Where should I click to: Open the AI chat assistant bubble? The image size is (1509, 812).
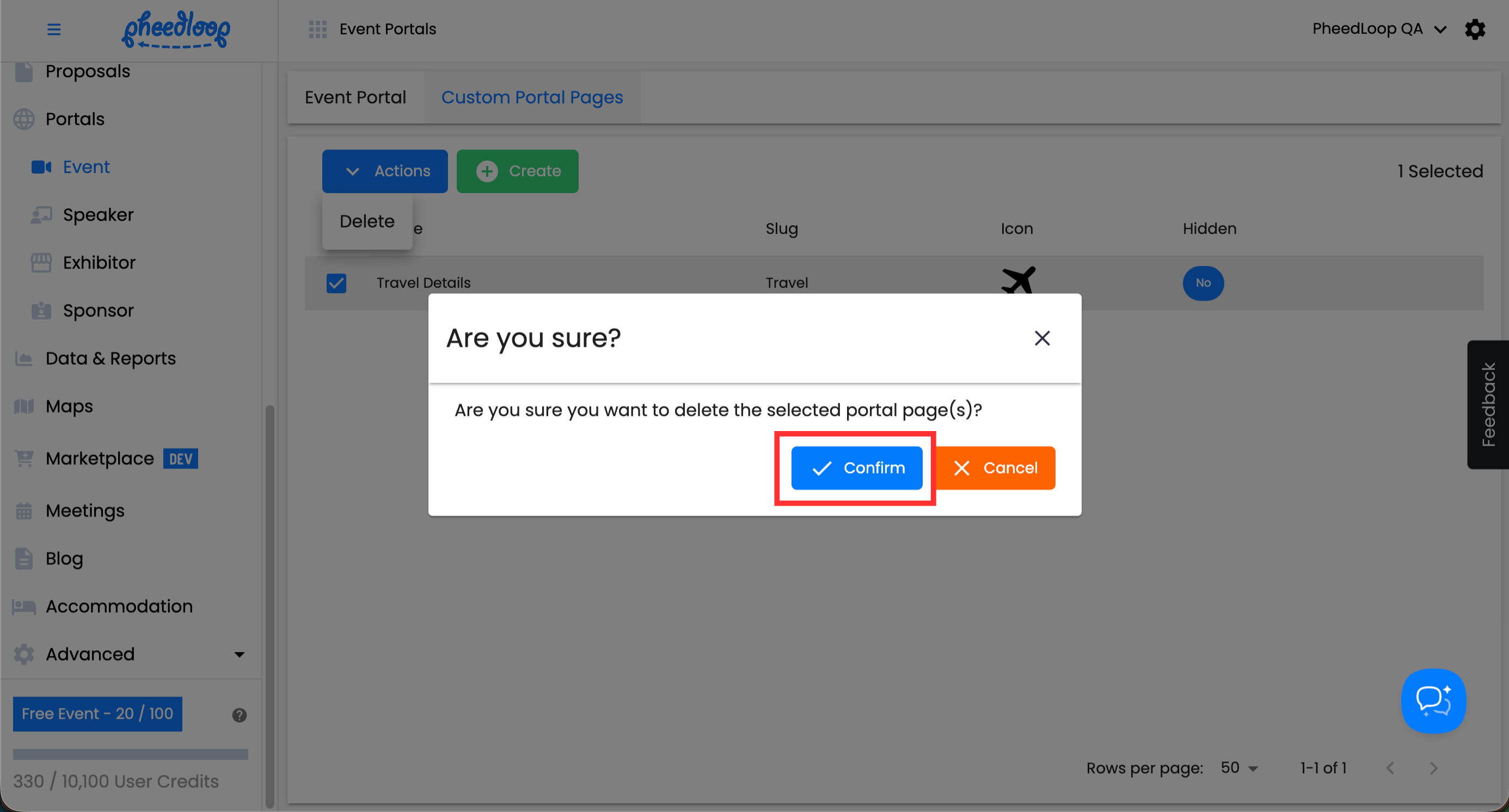coord(1433,700)
